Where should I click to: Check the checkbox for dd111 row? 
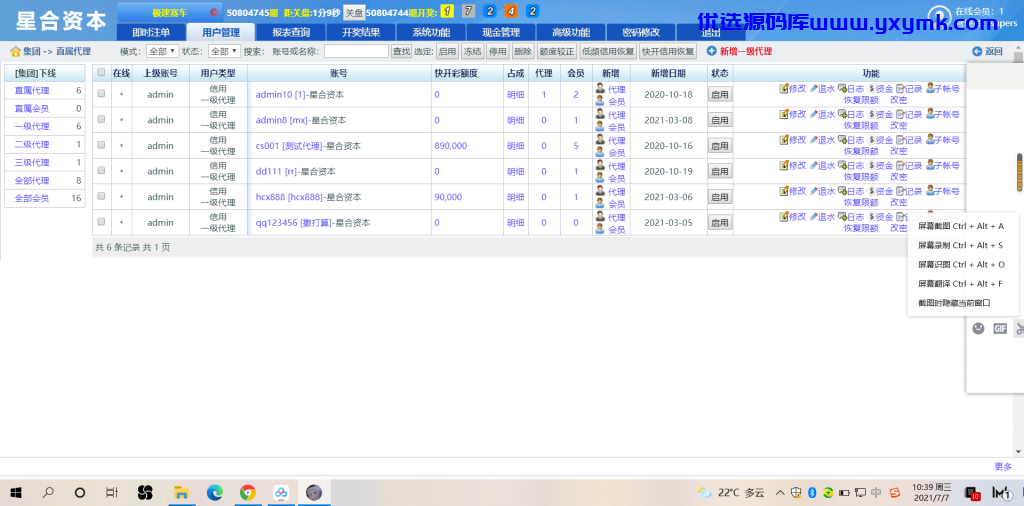[101, 170]
